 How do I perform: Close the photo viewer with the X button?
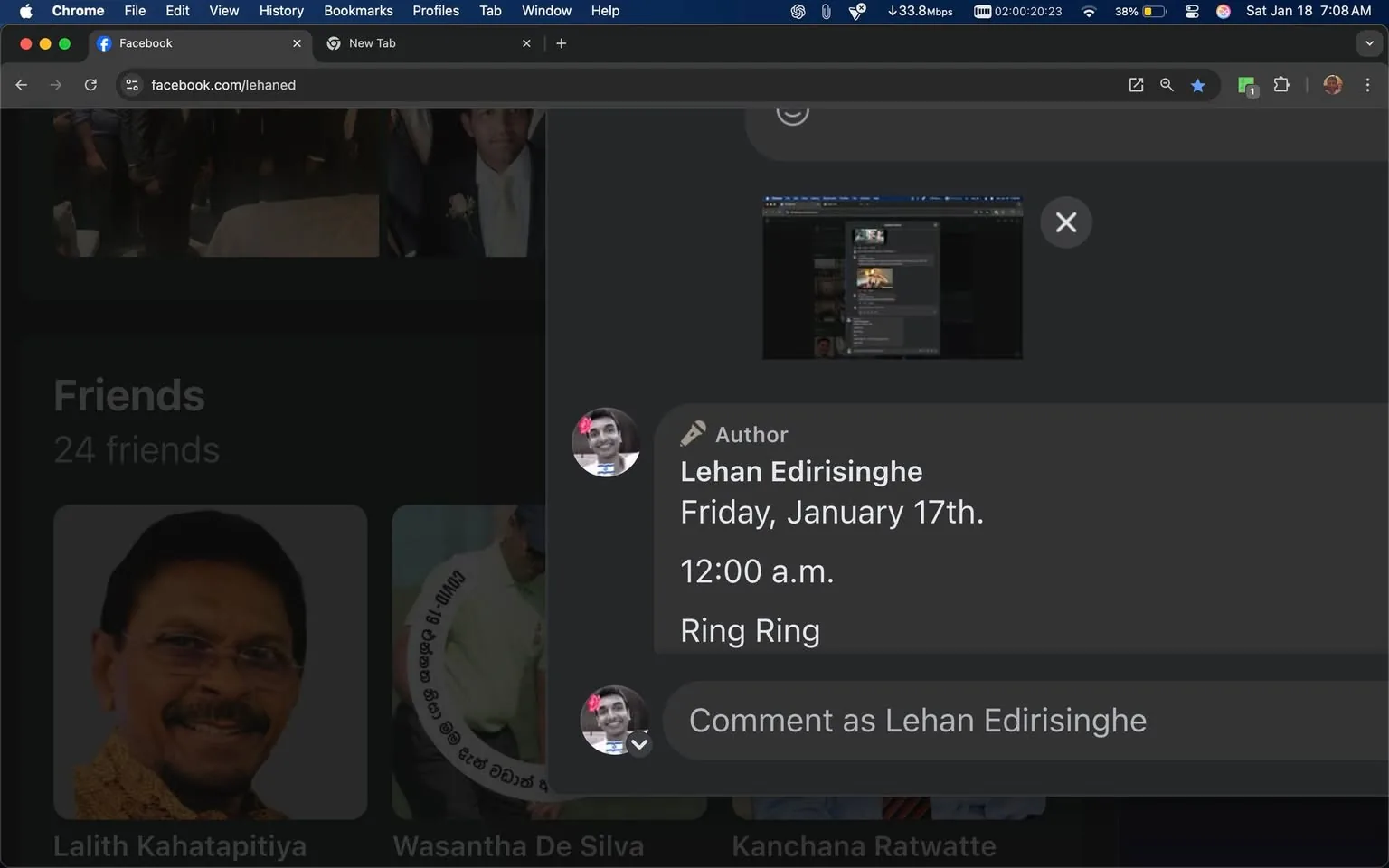pos(1065,222)
